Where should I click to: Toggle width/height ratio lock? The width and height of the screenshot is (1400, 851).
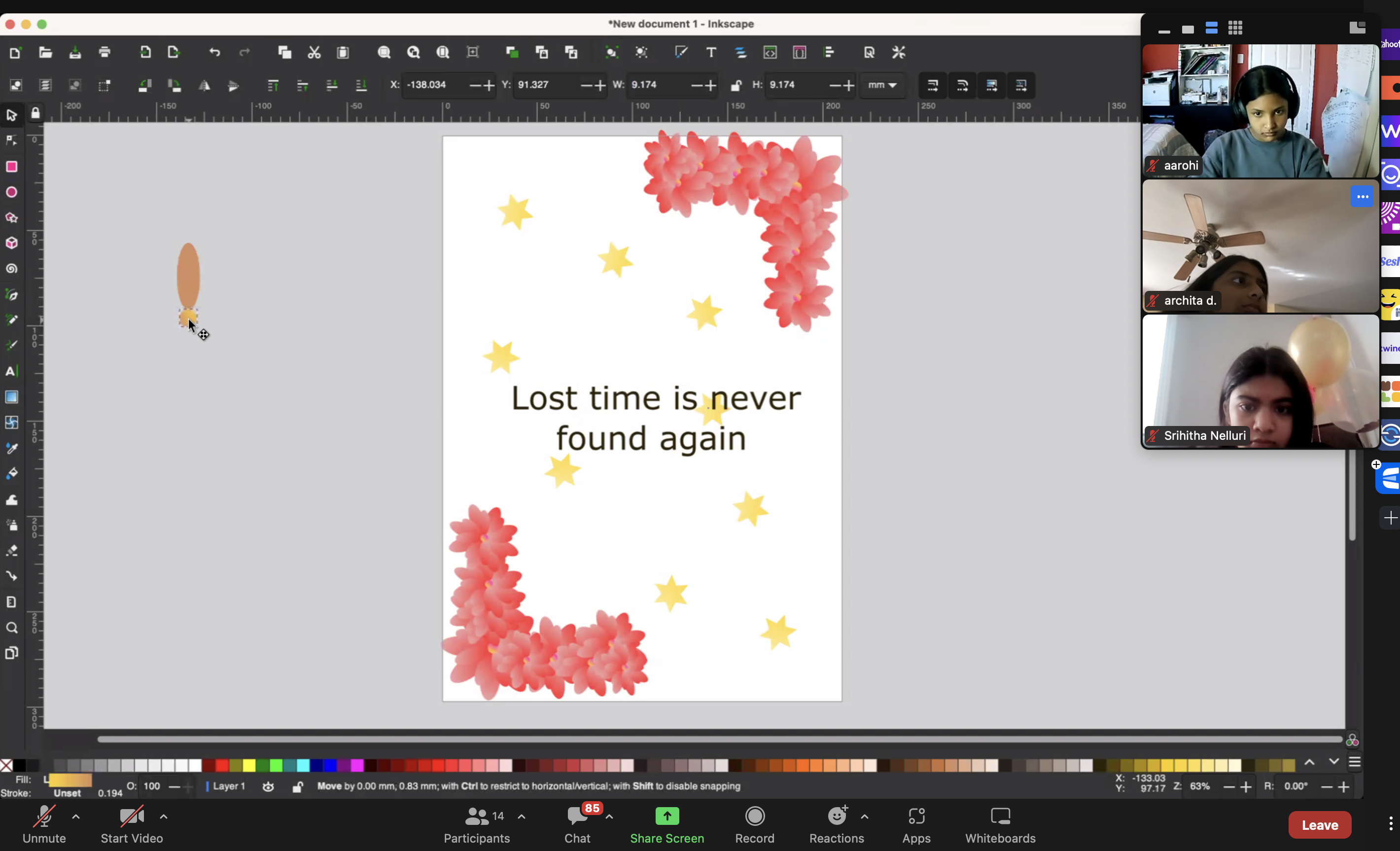736,85
